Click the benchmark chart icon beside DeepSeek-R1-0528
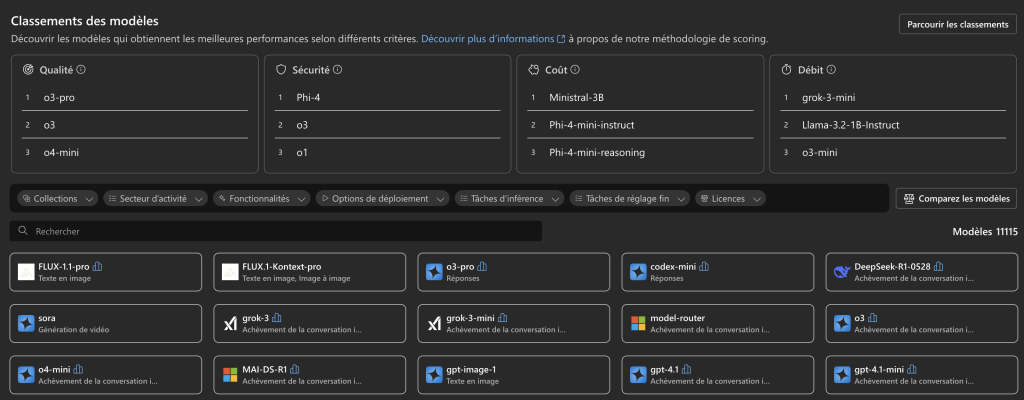 (938, 267)
